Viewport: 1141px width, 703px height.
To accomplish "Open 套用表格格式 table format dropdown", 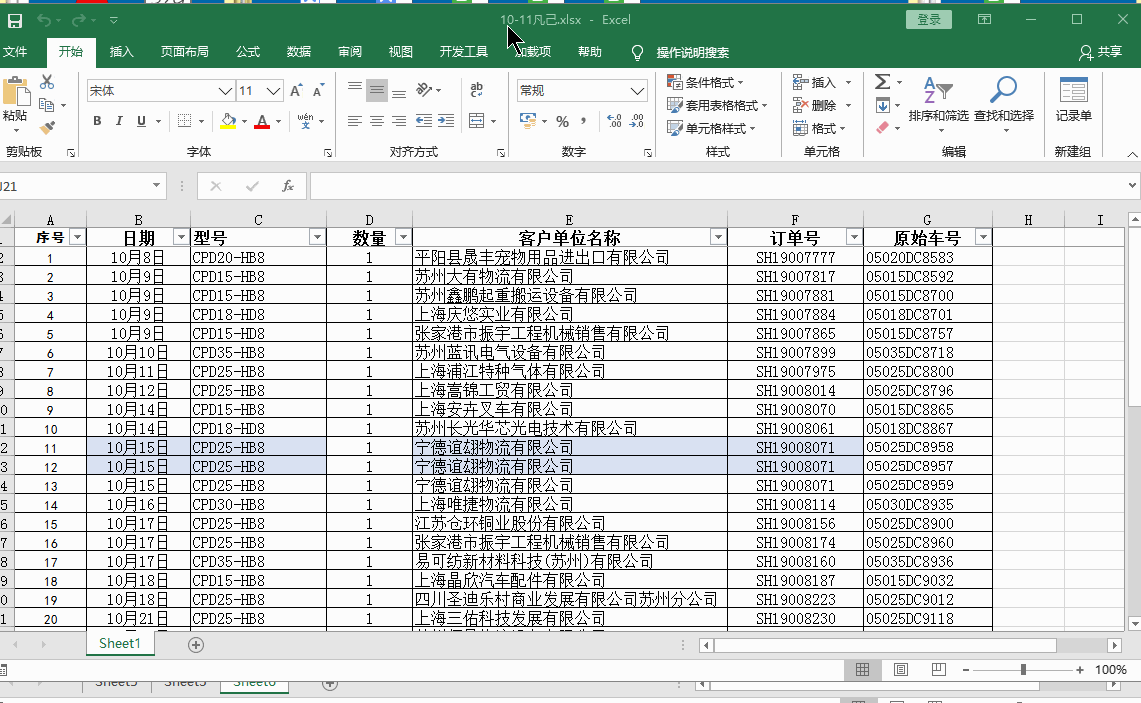I will point(717,106).
